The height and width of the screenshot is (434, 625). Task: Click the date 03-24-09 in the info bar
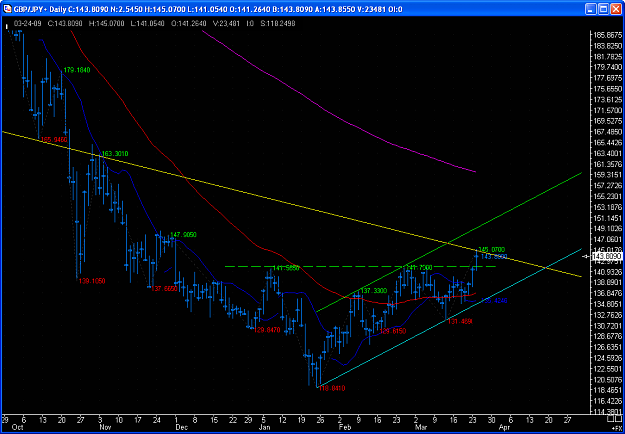pos(27,24)
